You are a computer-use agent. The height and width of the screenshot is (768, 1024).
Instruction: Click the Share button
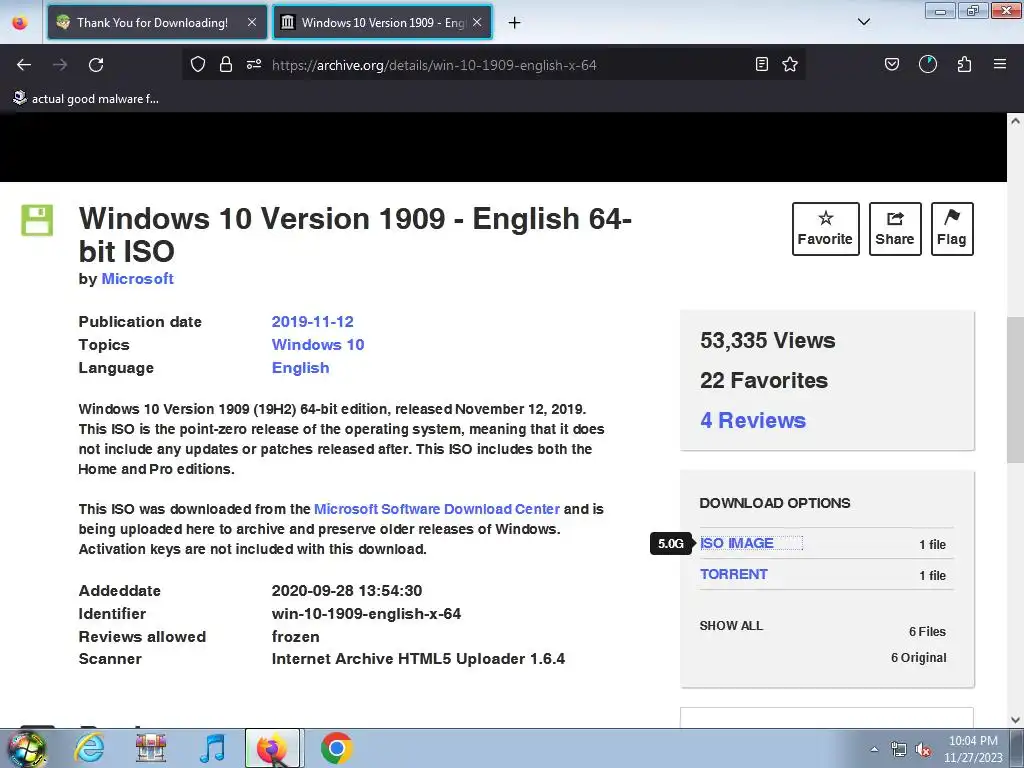(x=895, y=229)
